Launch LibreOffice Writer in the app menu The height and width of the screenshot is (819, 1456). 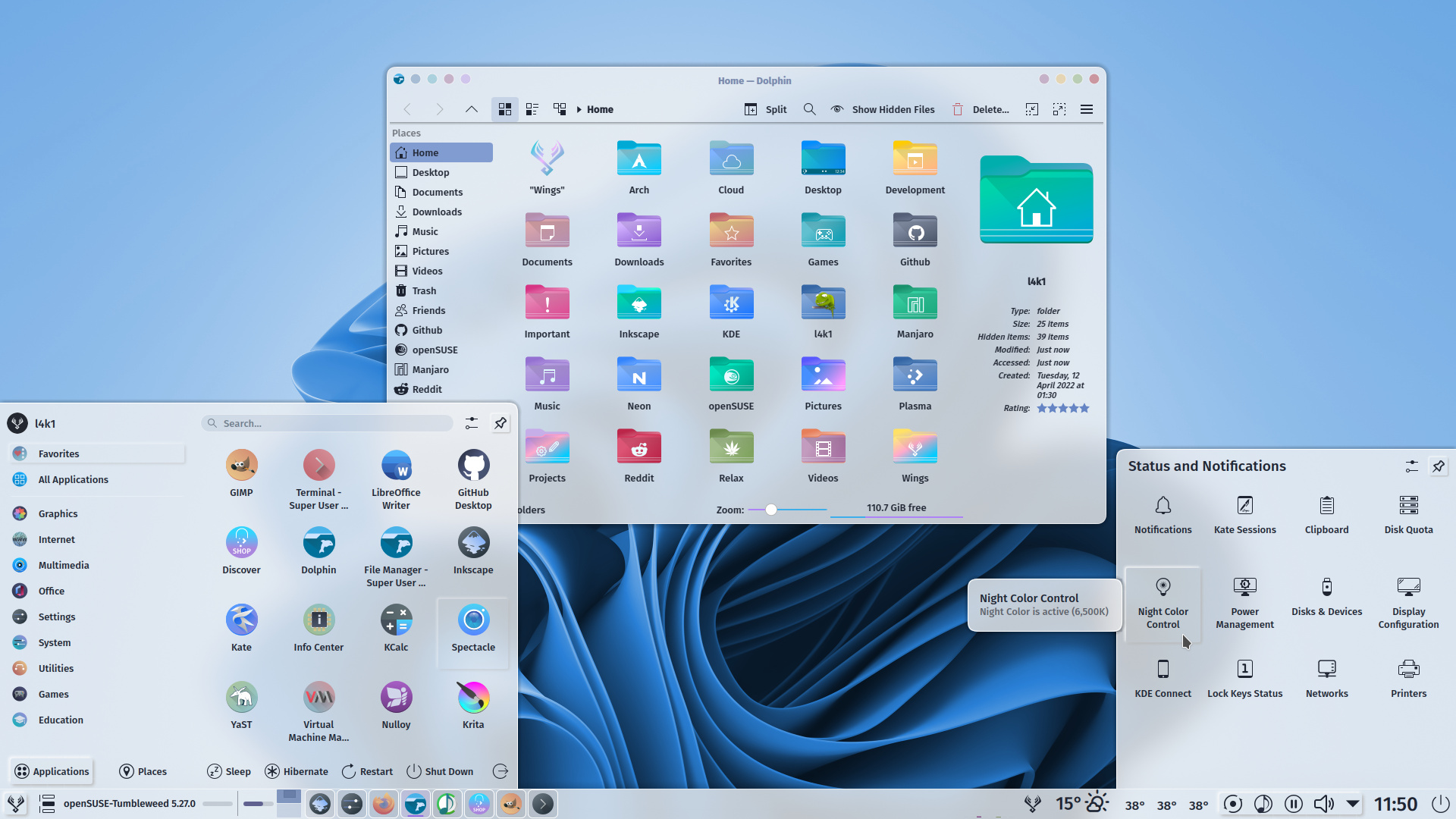coord(396,479)
